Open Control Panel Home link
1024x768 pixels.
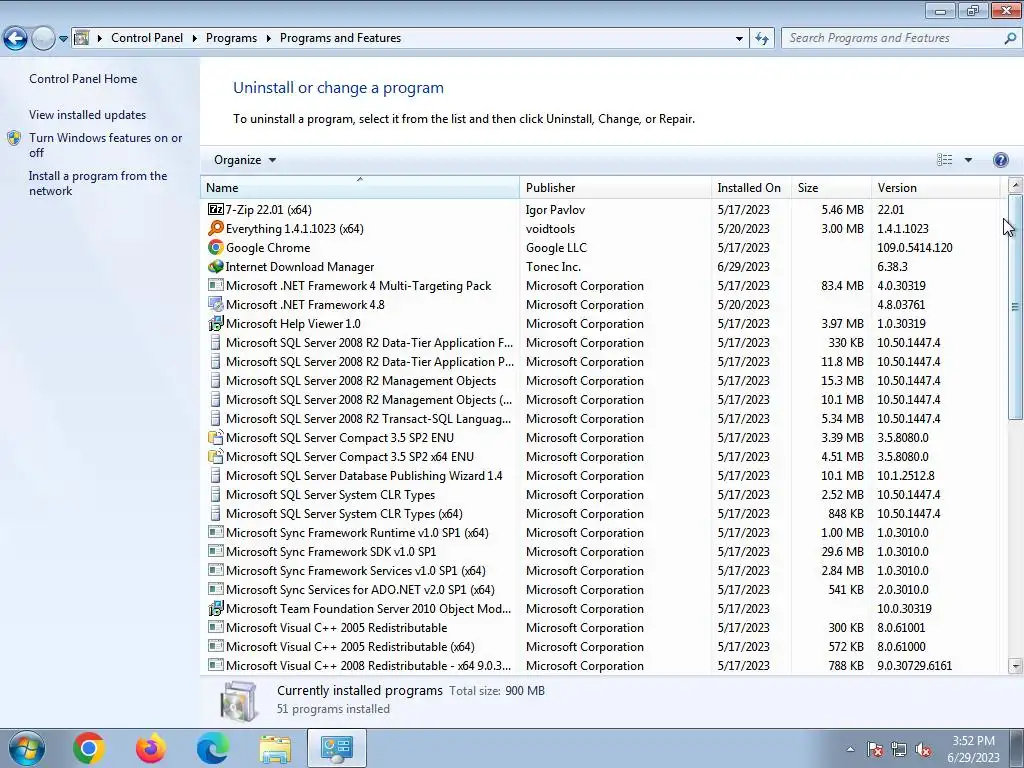83,79
